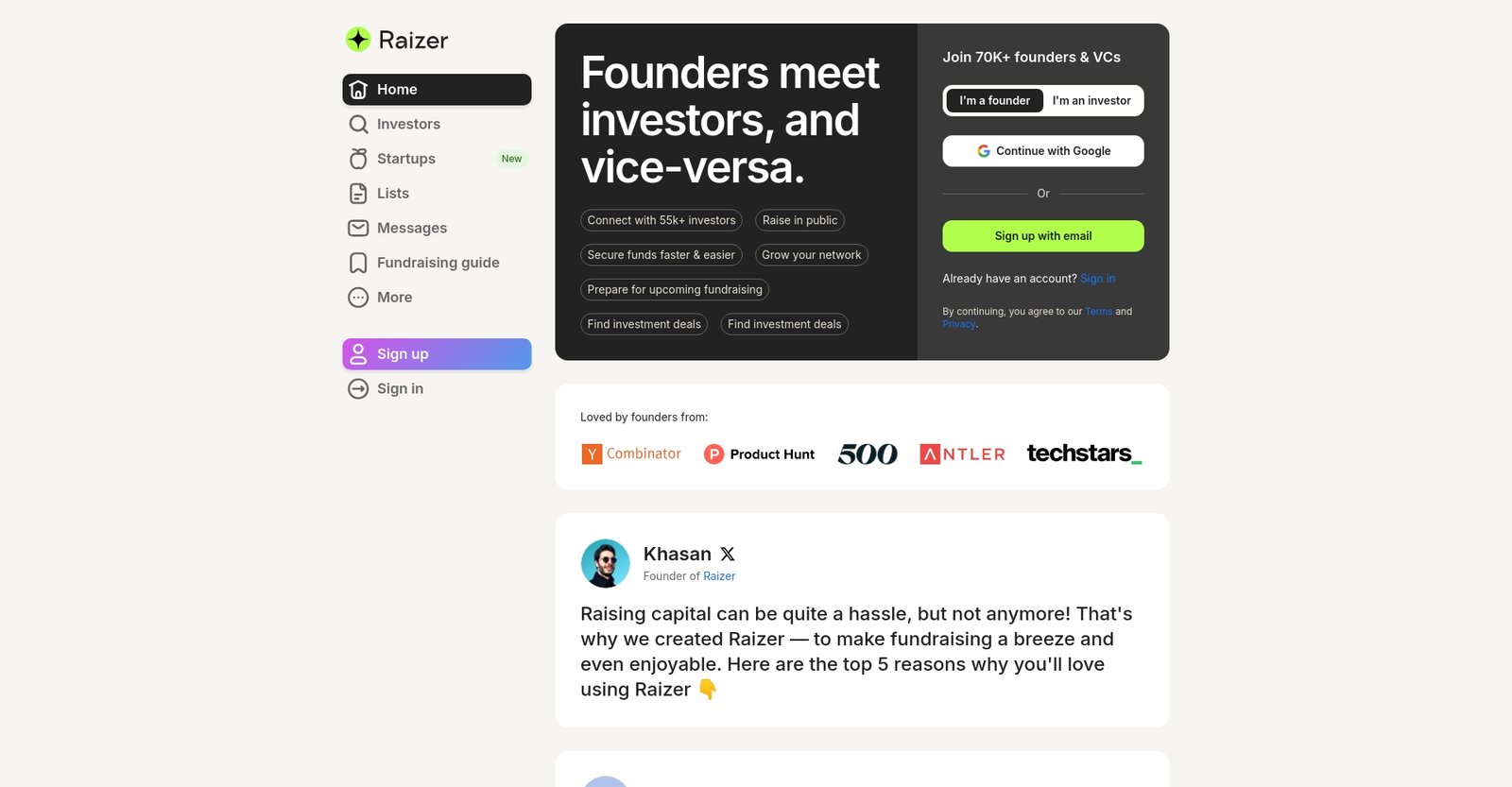Click Khasan's profile avatar
Screen dimensions: 1512x787
605,563
